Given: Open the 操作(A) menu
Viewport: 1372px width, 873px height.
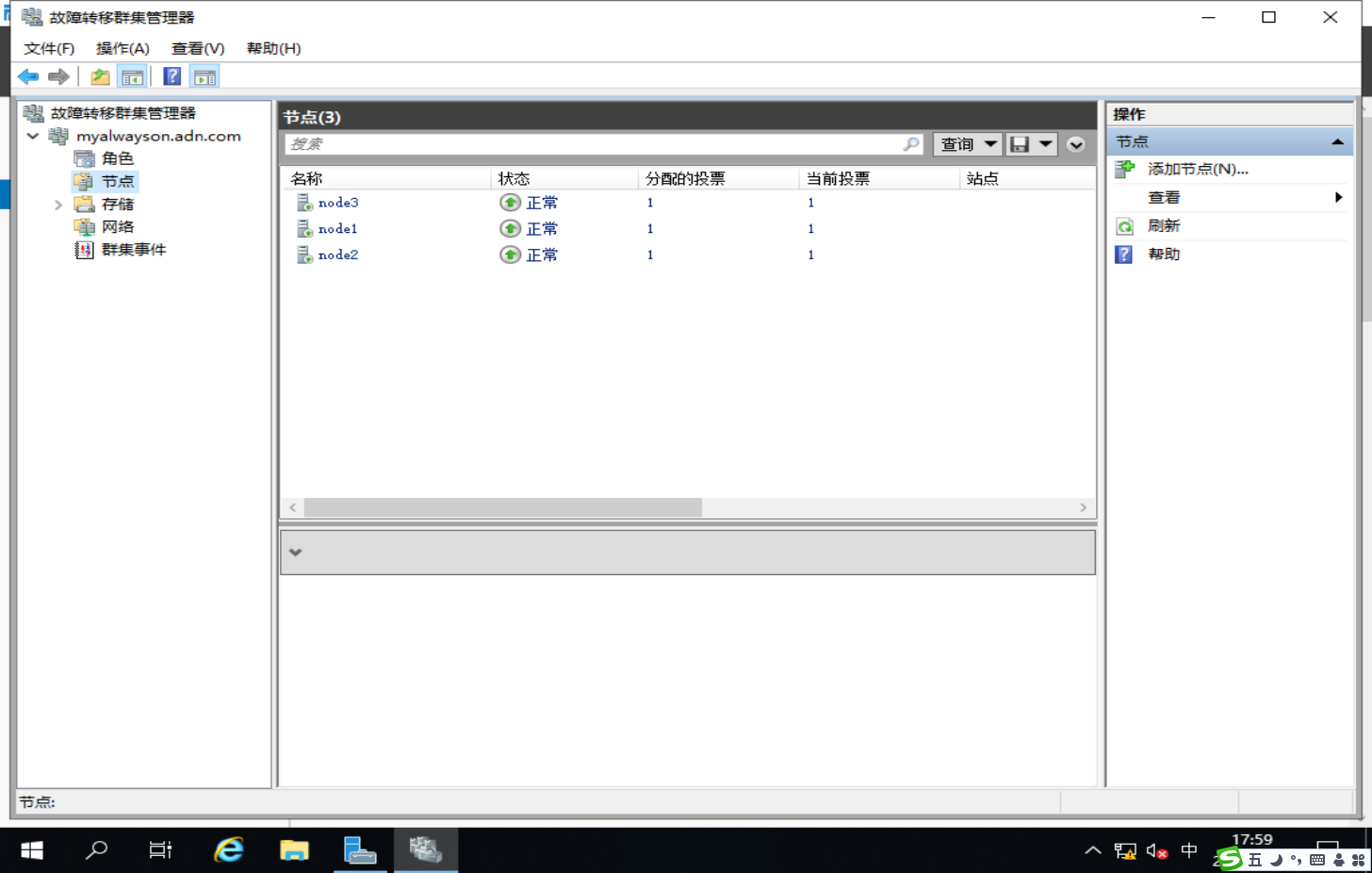Looking at the screenshot, I should (122, 48).
